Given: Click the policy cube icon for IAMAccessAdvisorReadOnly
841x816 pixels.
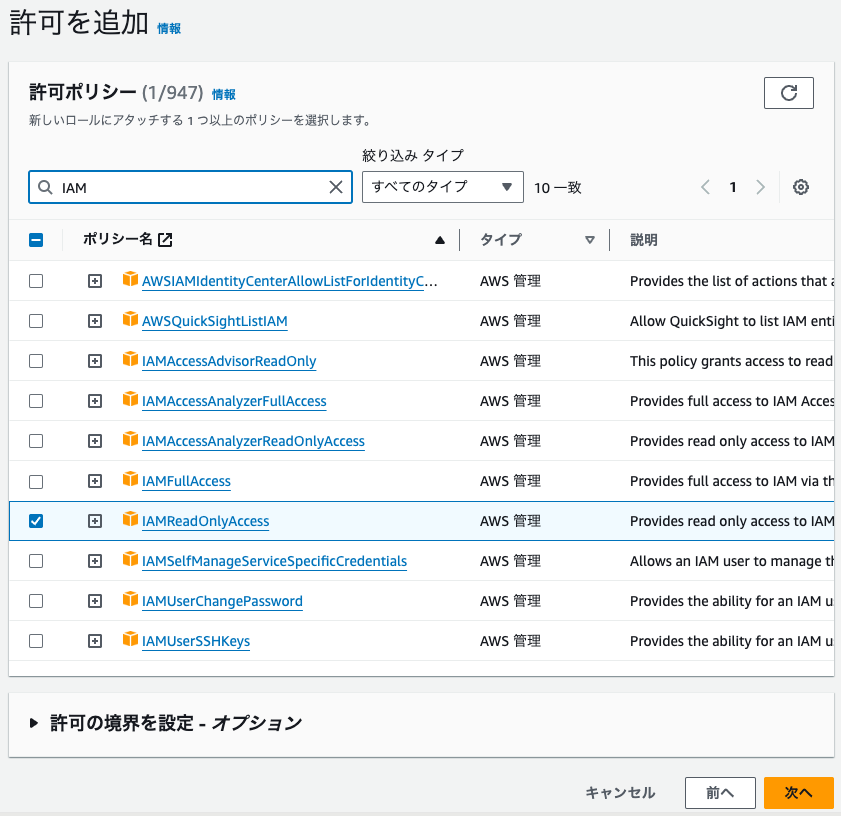Looking at the screenshot, I should pos(130,359).
